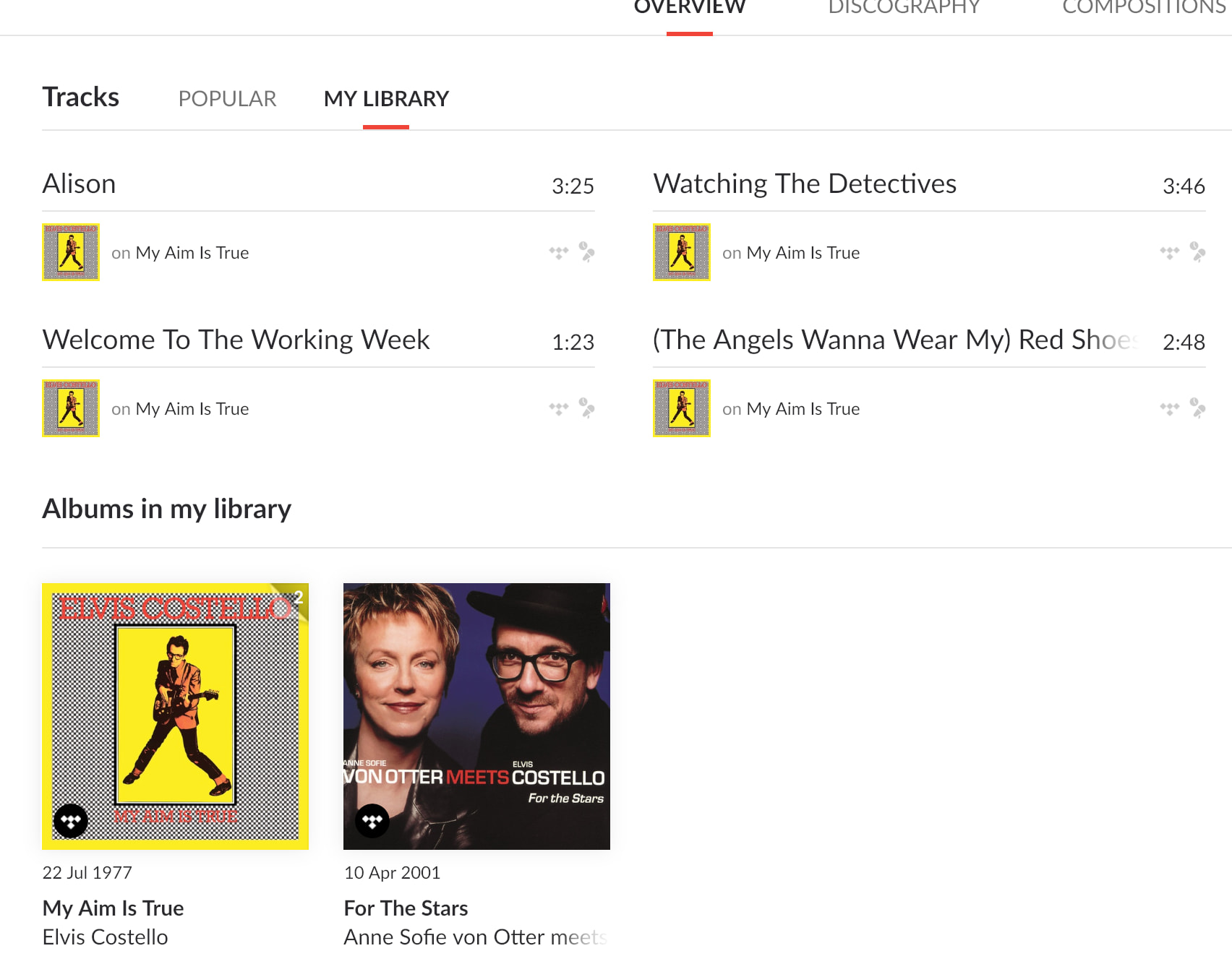The image size is (1232, 964).
Task: Play Welcome To The Working Week
Action: [x=236, y=340]
